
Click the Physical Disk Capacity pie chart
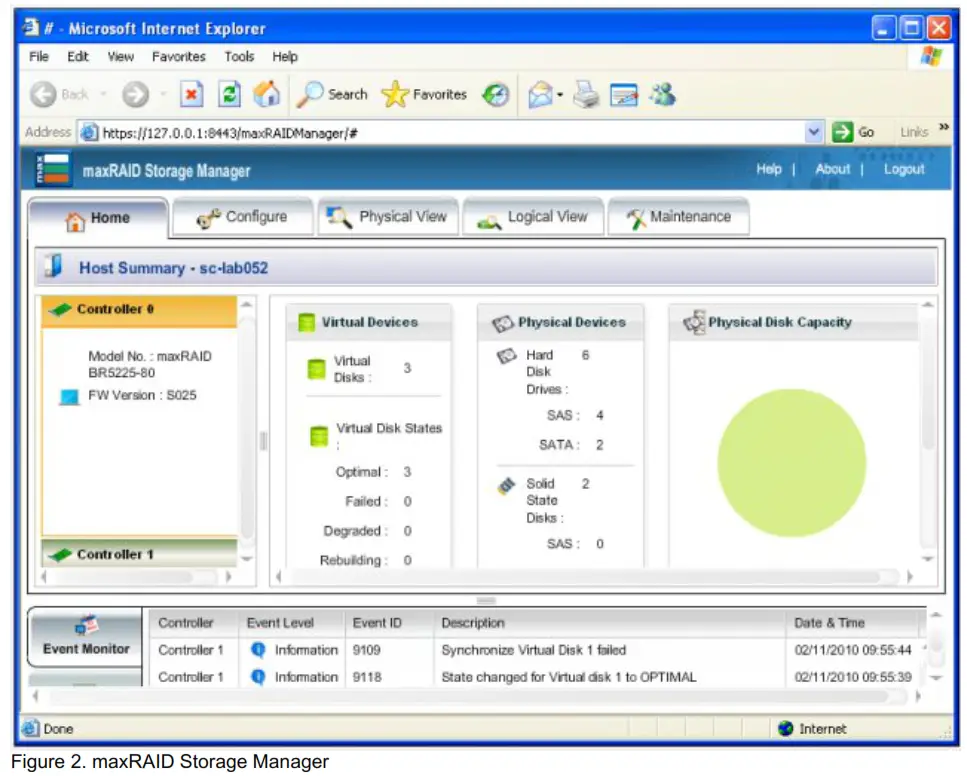click(x=792, y=463)
